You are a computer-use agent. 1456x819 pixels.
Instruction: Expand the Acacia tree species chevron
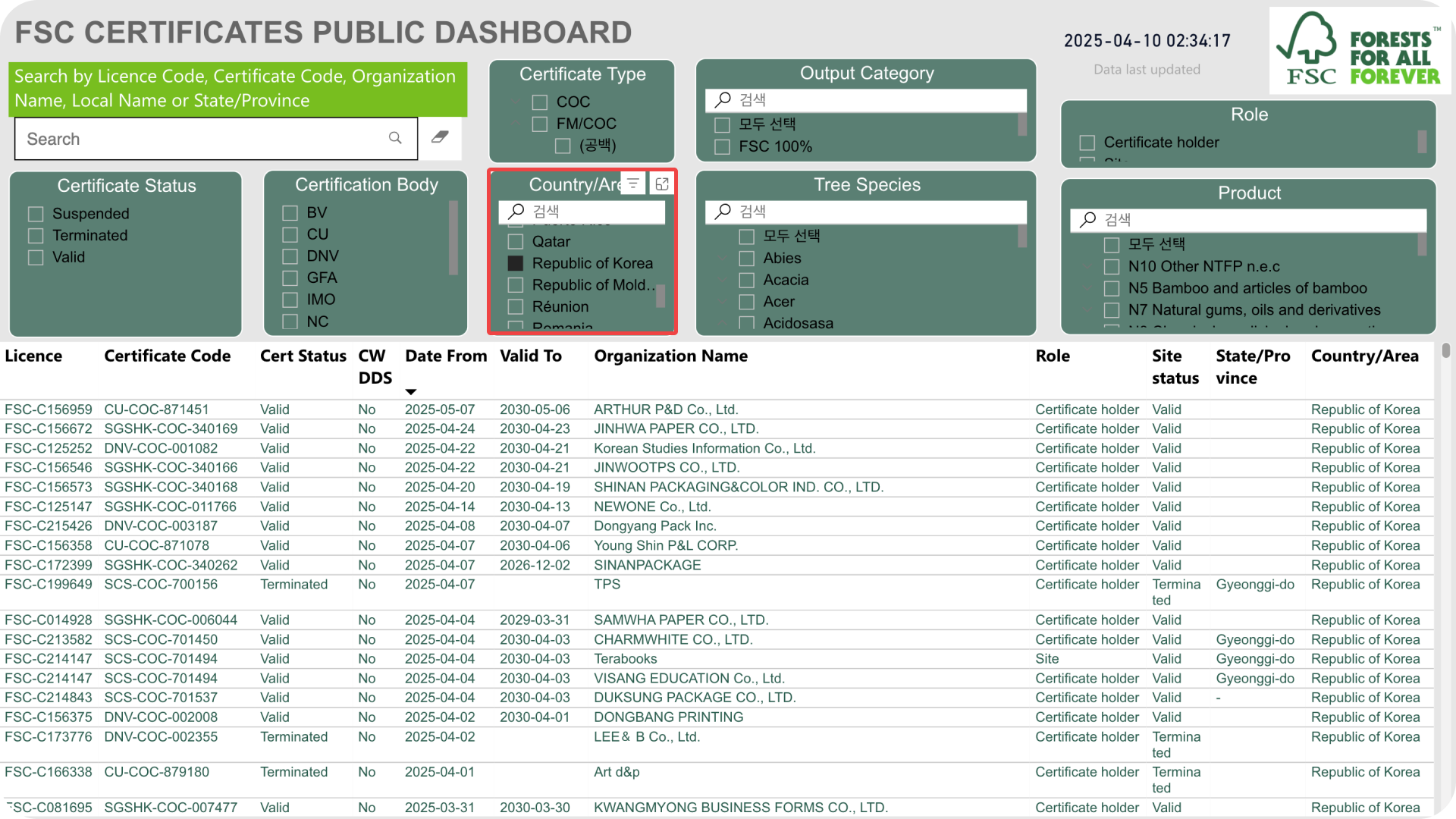pyautogui.click(x=723, y=281)
